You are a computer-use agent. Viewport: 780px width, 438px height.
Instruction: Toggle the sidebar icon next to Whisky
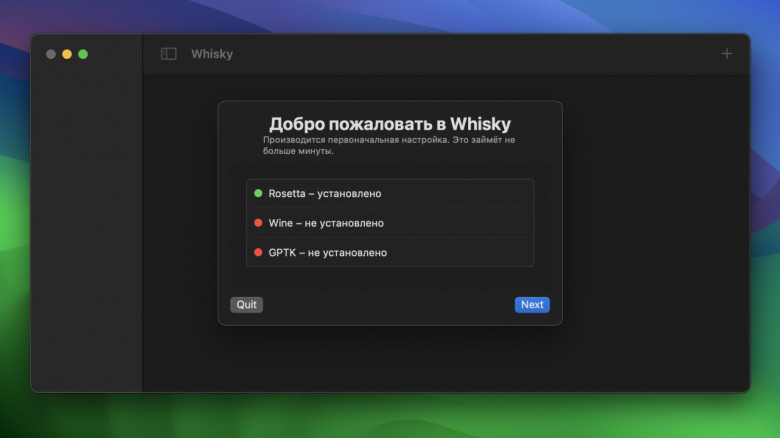[x=169, y=54]
